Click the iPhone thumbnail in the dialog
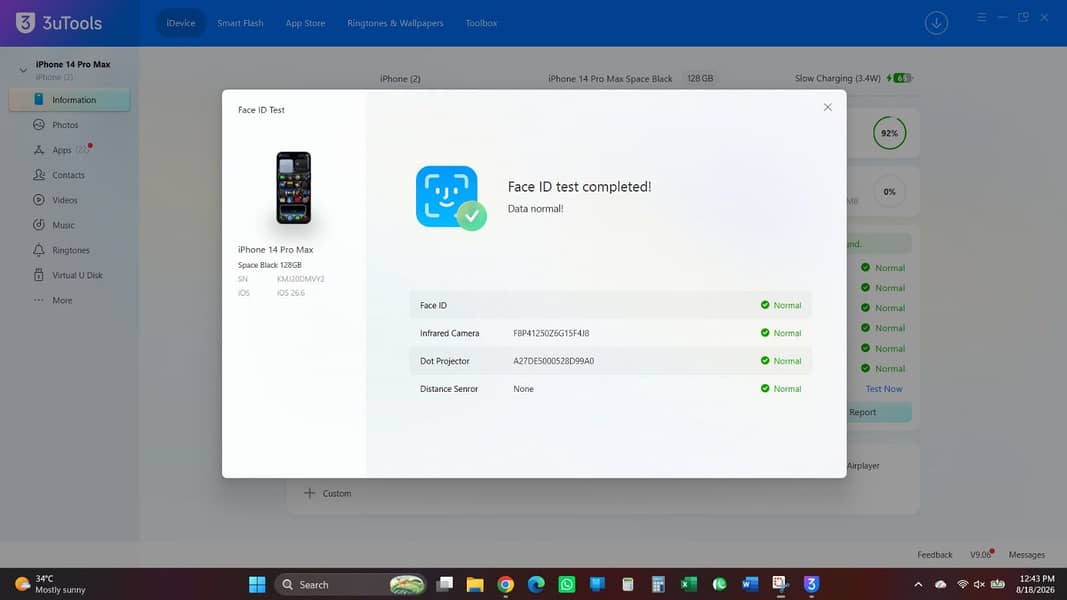This screenshot has height=600, width=1067. pyautogui.click(x=293, y=188)
